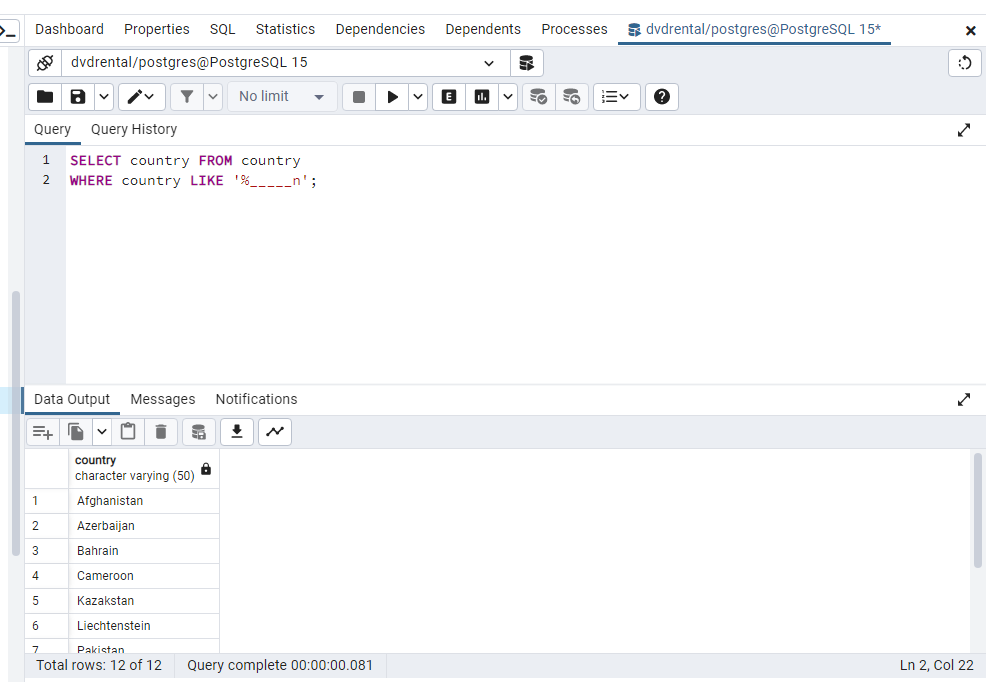Viewport: 986px width, 682px height.
Task: Click the Commit transaction icon
Action: pyautogui.click(x=539, y=97)
